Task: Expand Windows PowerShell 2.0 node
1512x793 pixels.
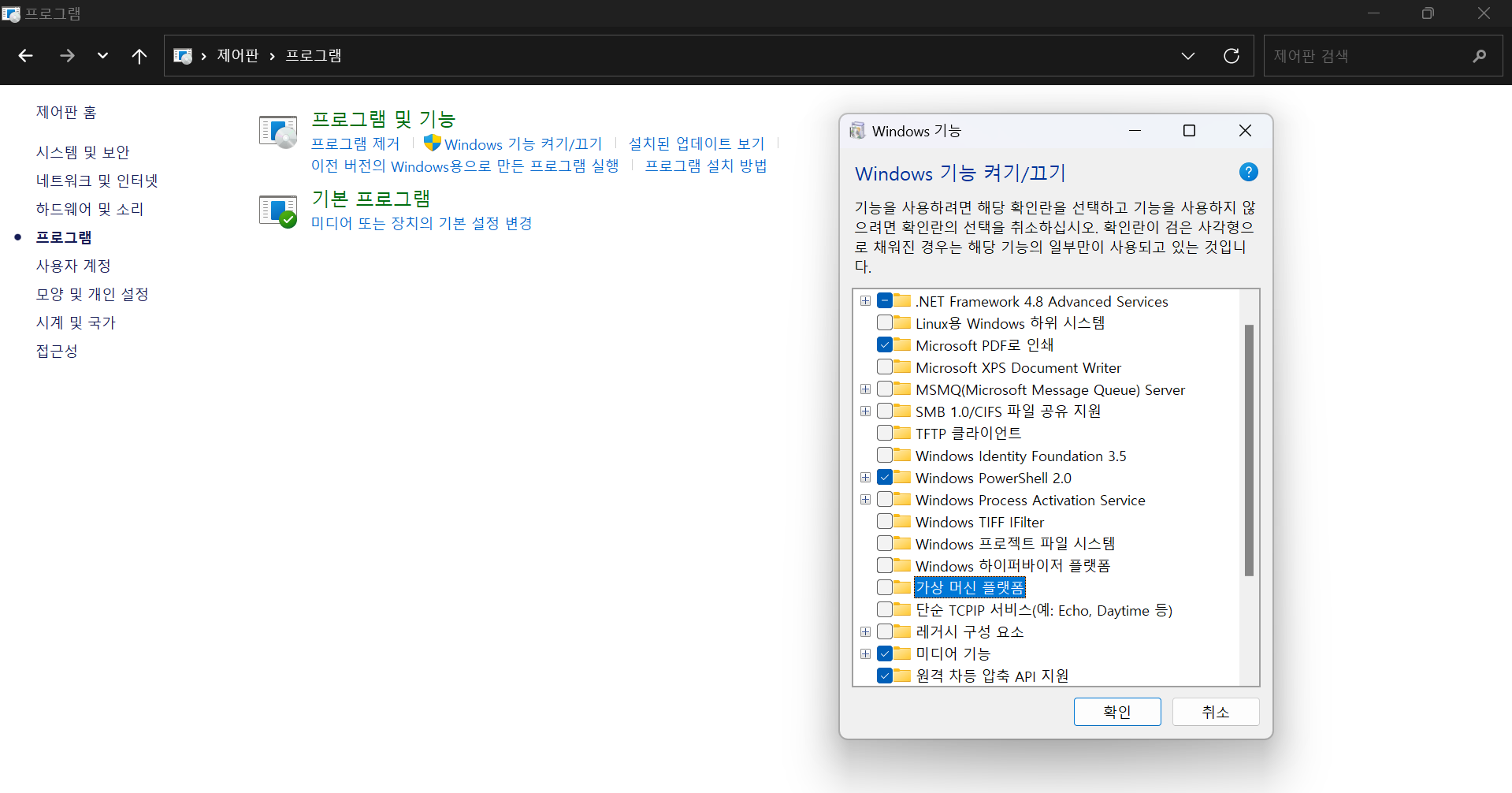Action: [x=865, y=478]
